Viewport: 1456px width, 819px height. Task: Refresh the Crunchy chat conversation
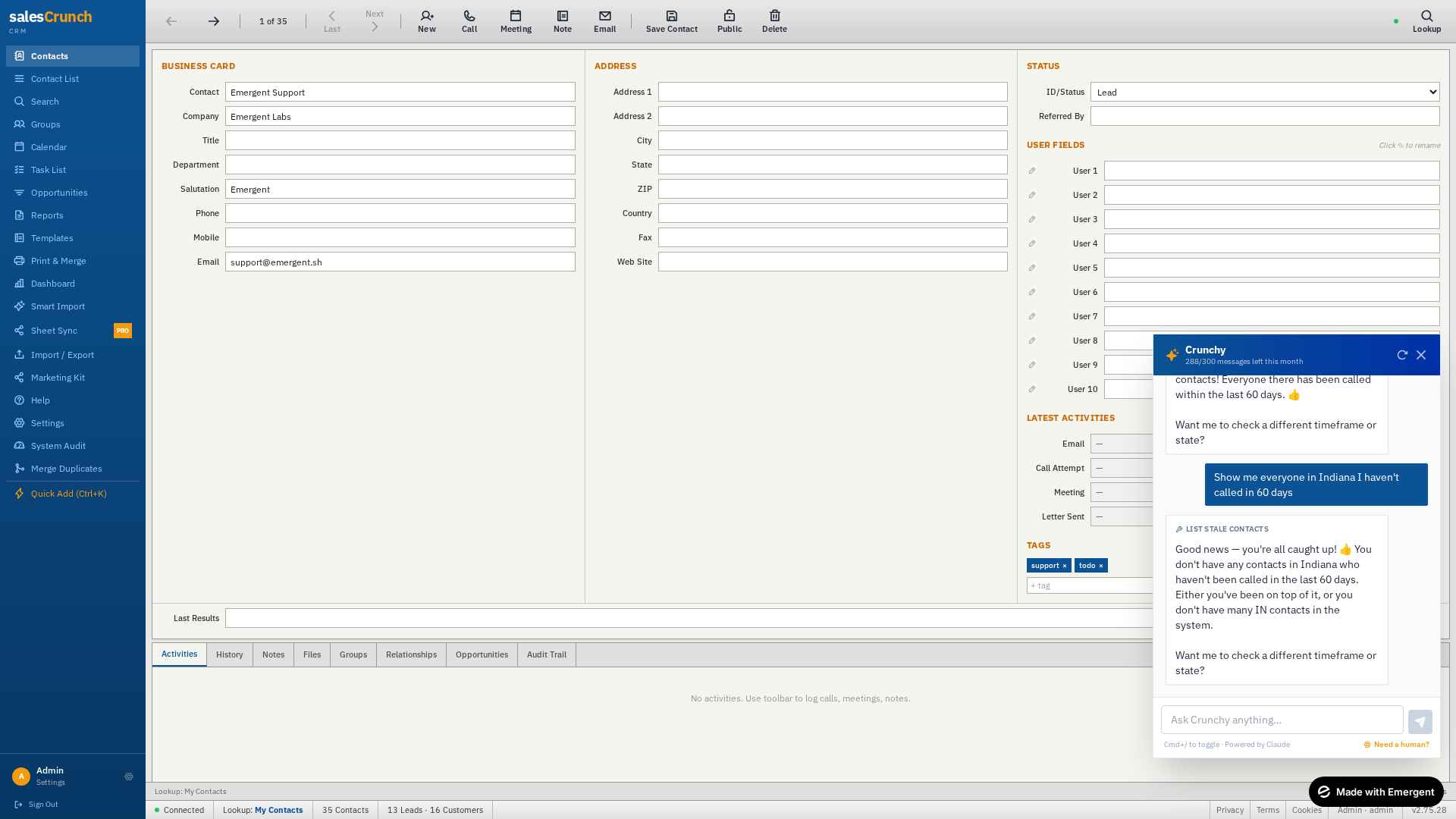tap(1402, 355)
